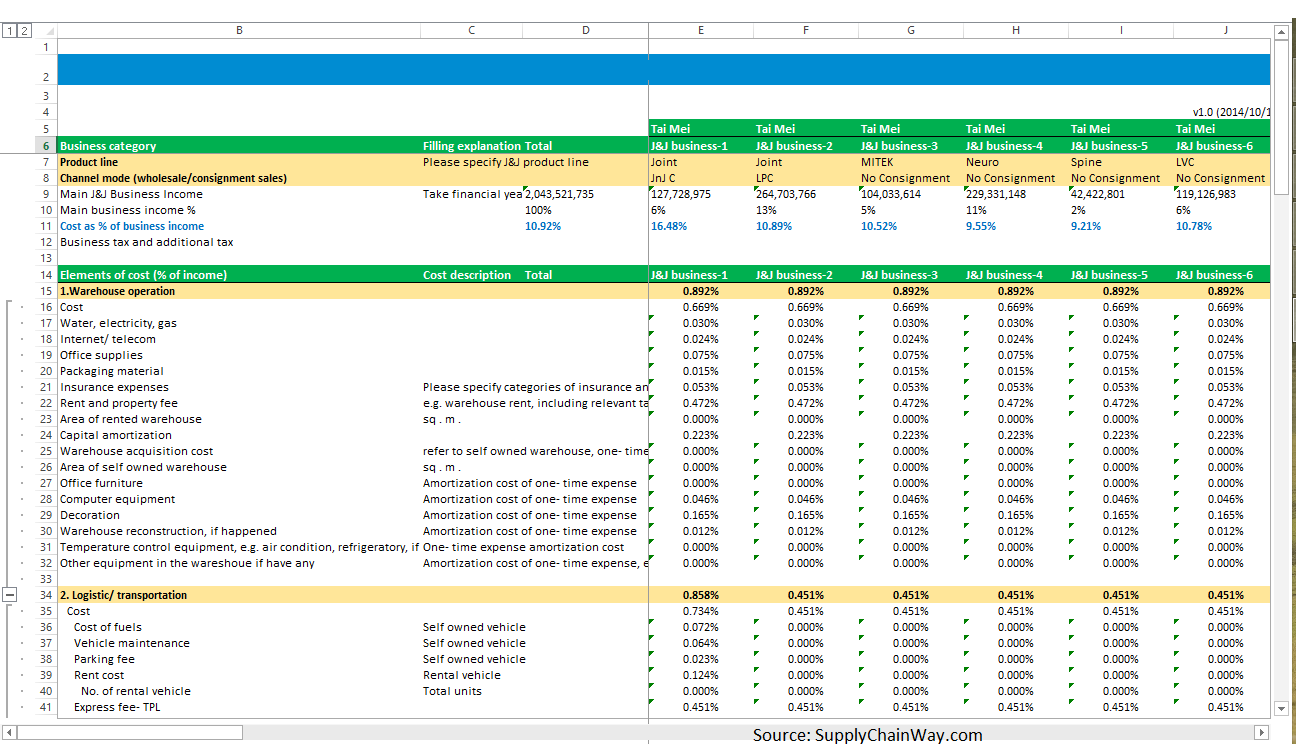Image resolution: width=1296 pixels, height=744 pixels.
Task: Select '1.Warehouse operation' section cell
Action: [x=239, y=291]
